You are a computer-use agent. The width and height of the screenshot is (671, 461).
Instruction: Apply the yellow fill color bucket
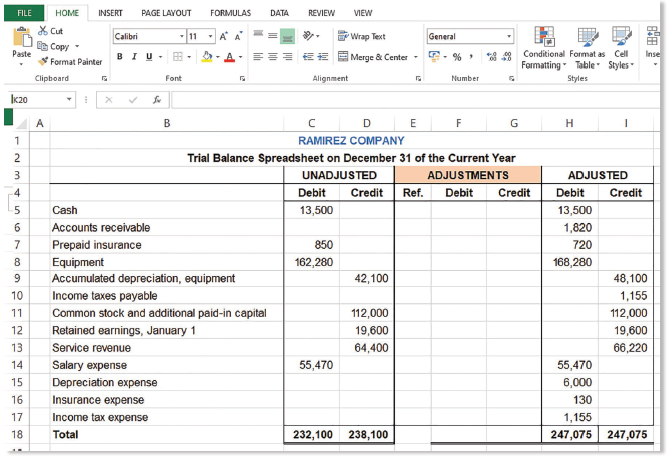pos(207,57)
